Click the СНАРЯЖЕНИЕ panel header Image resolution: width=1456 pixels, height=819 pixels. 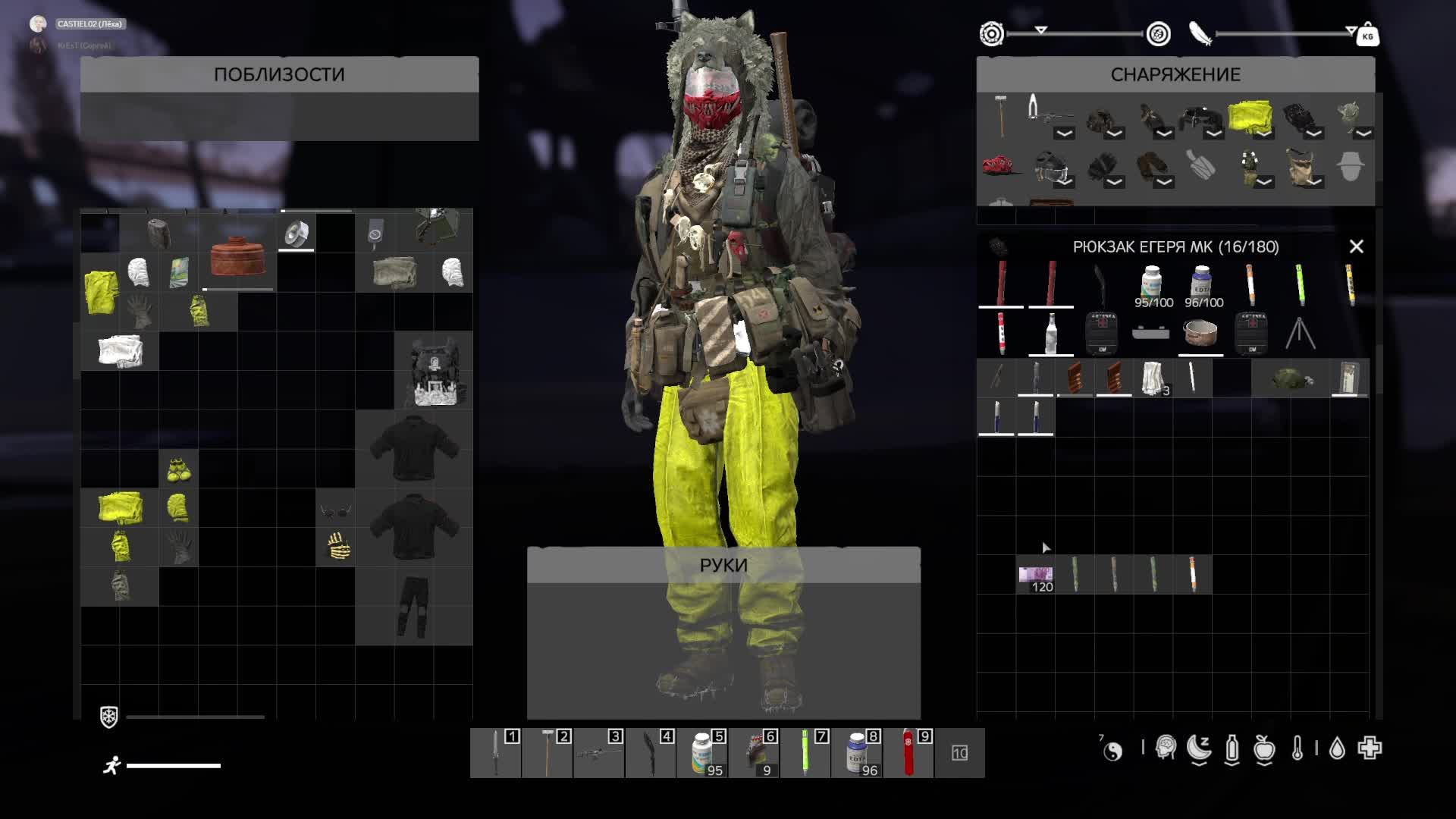(x=1176, y=74)
